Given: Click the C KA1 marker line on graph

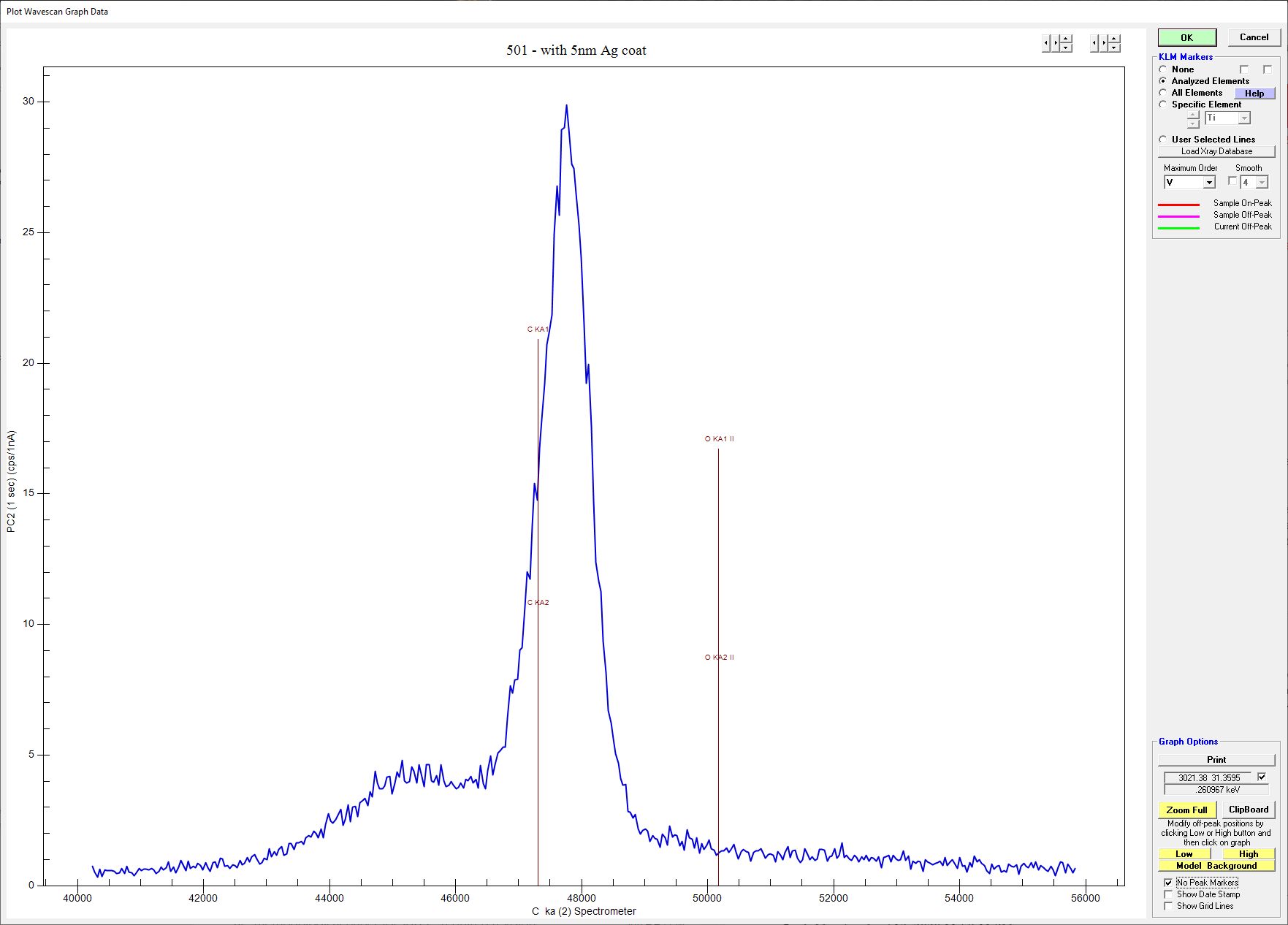Looking at the screenshot, I should 538,409.
